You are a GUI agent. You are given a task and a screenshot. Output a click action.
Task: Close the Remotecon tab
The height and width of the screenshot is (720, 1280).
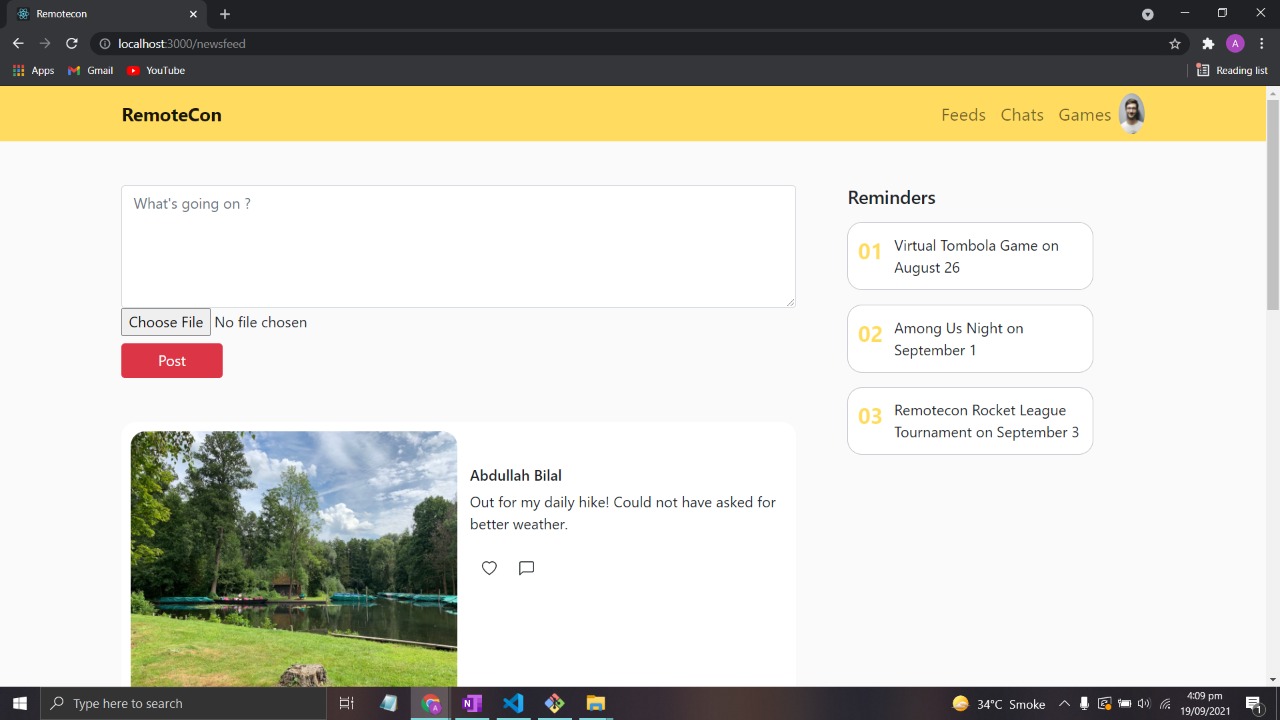coord(192,14)
